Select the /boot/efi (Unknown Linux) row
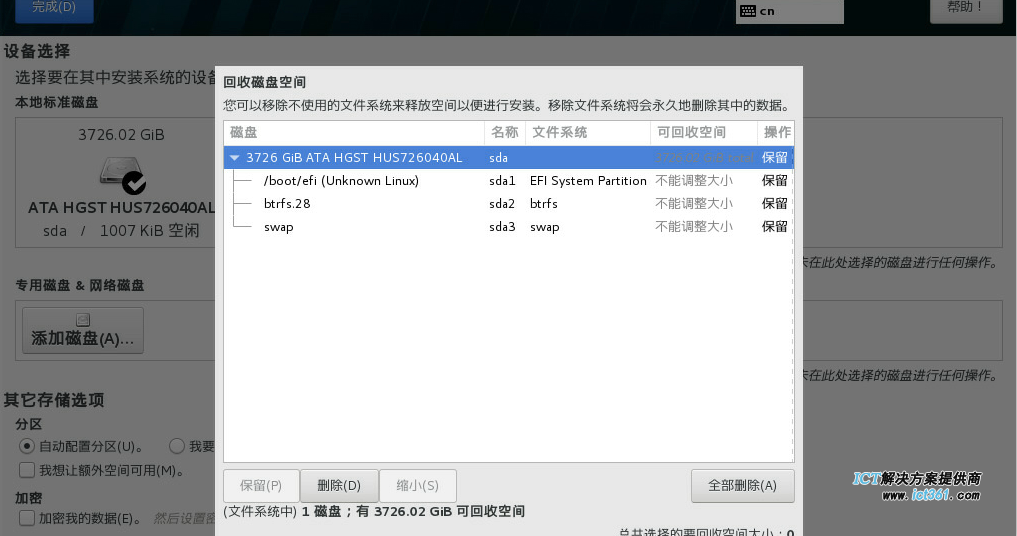This screenshot has height=536, width=1017. [508, 180]
